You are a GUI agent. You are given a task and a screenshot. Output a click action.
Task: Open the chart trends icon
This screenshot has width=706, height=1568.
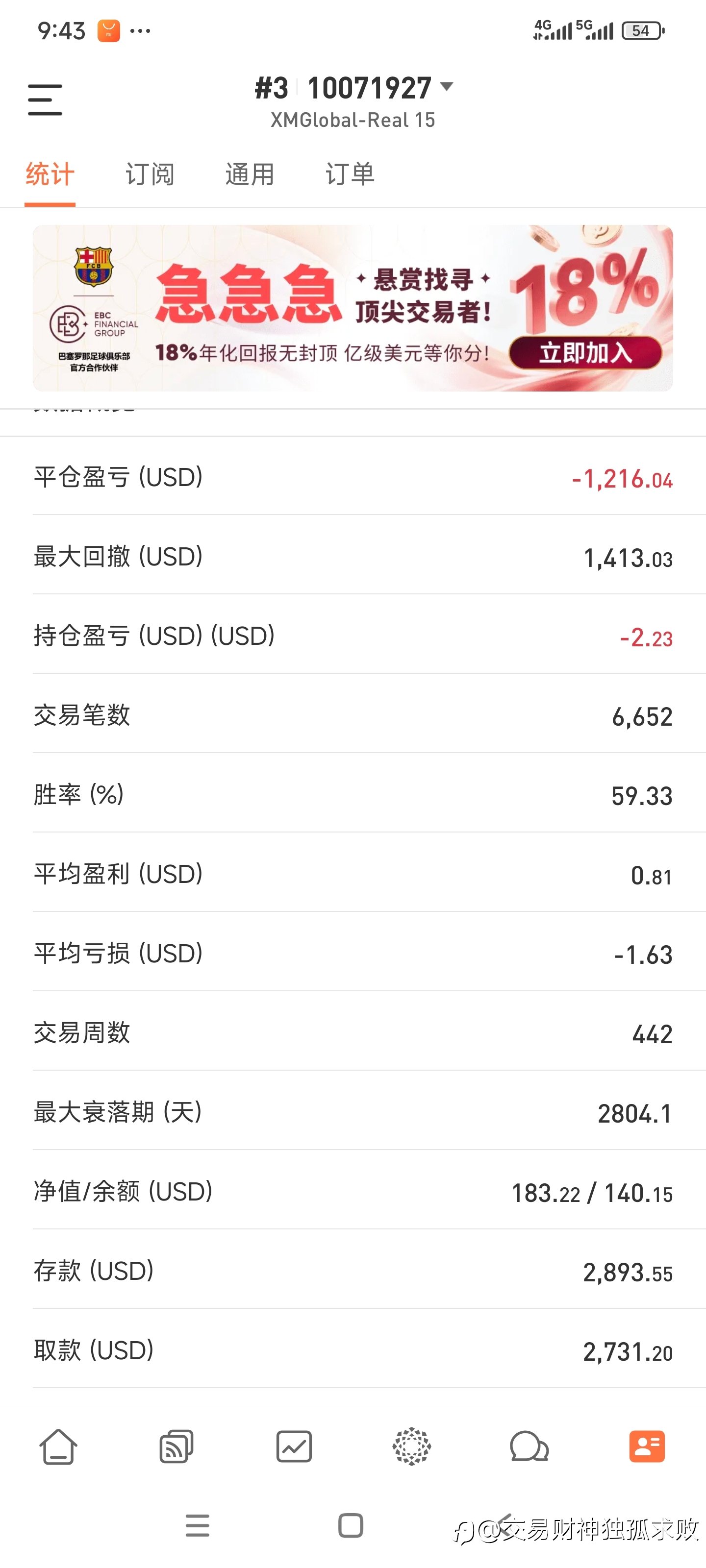click(x=294, y=1446)
